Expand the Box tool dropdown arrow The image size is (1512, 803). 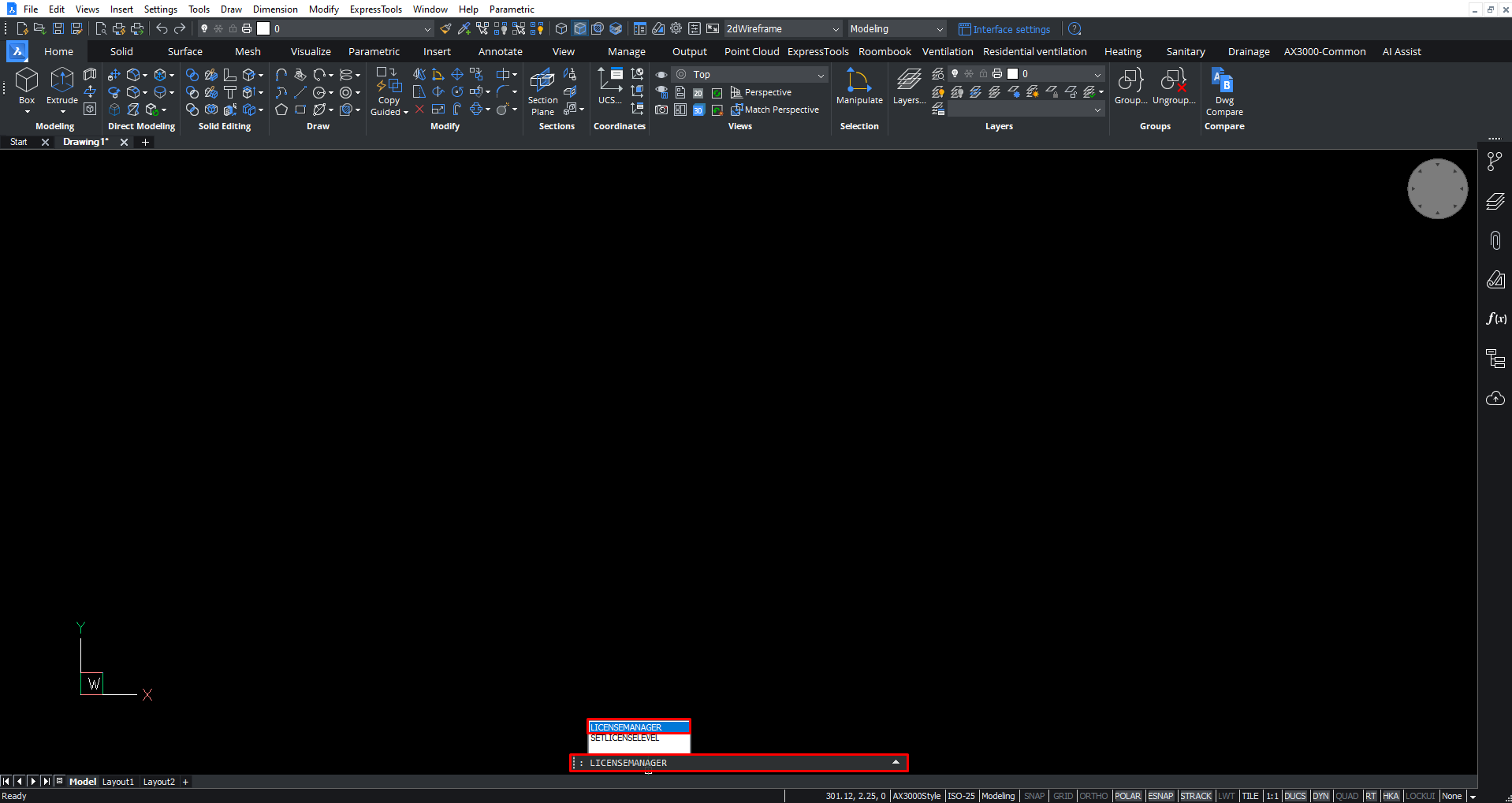[27, 112]
